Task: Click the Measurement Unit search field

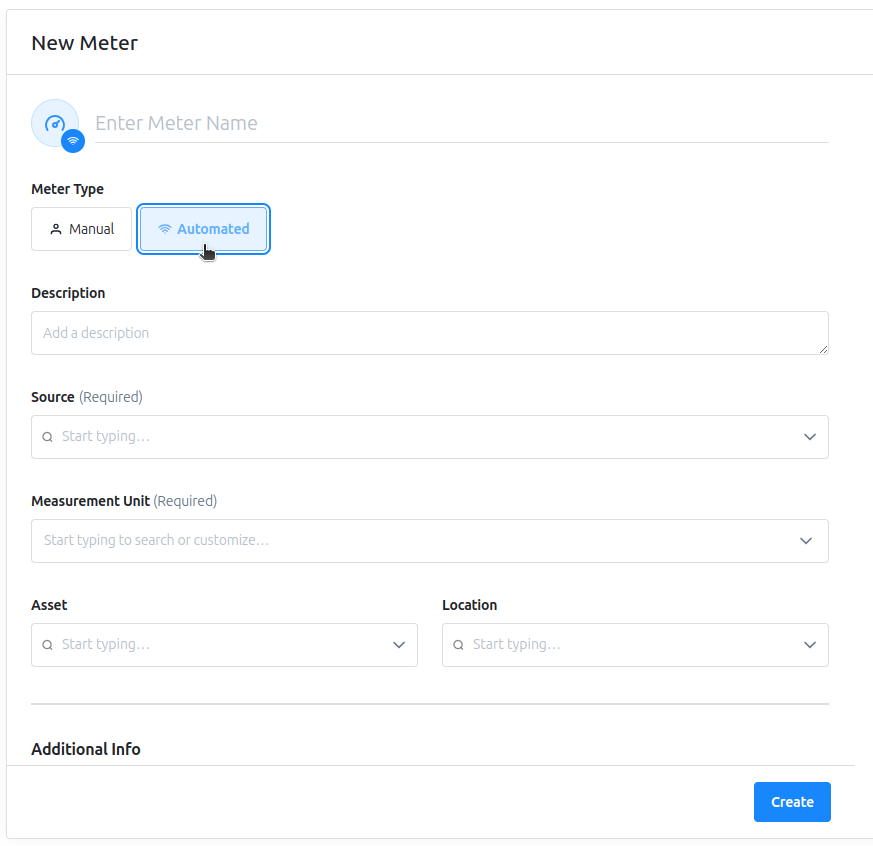Action: 430,541
